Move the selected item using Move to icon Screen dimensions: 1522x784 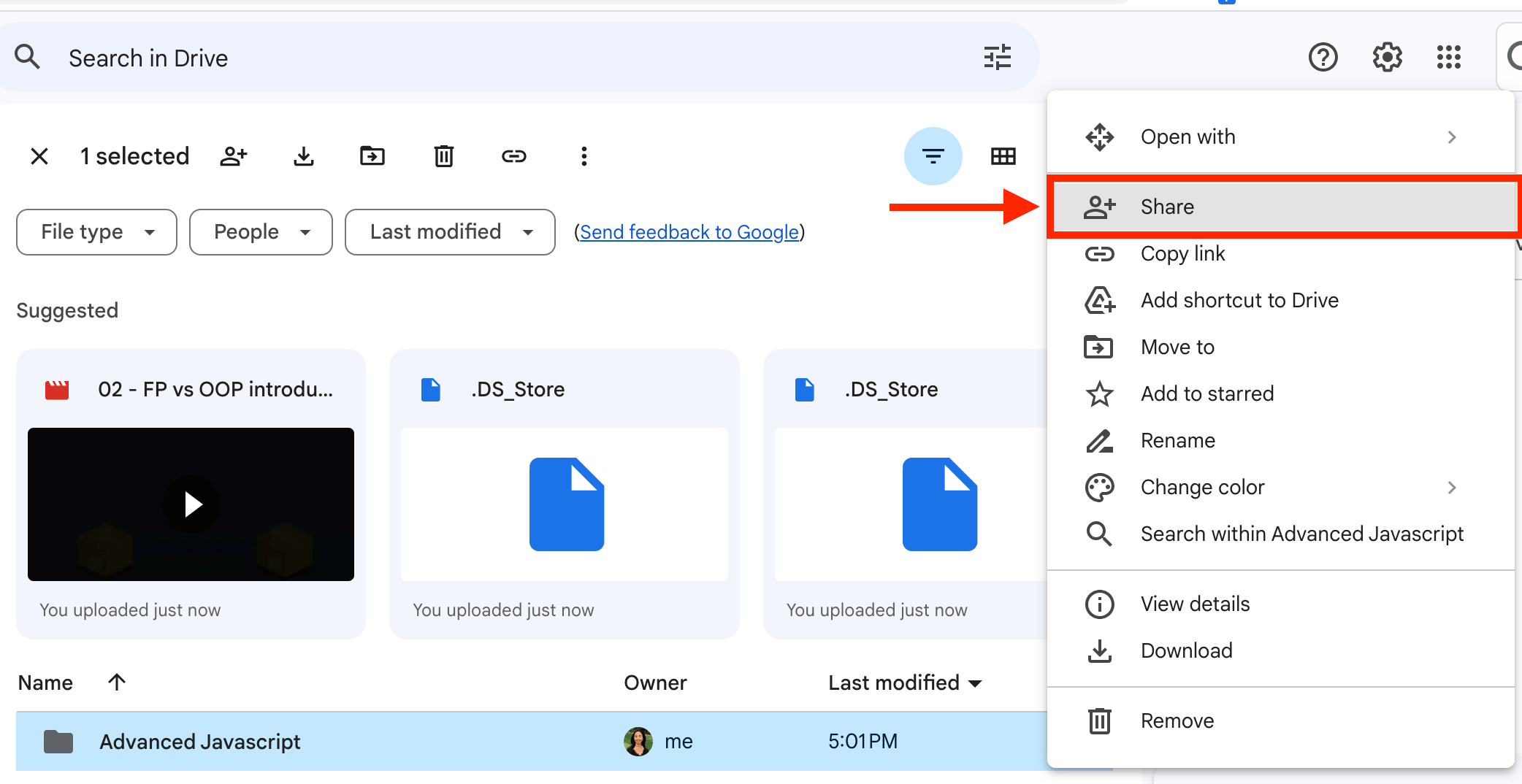[x=372, y=155]
